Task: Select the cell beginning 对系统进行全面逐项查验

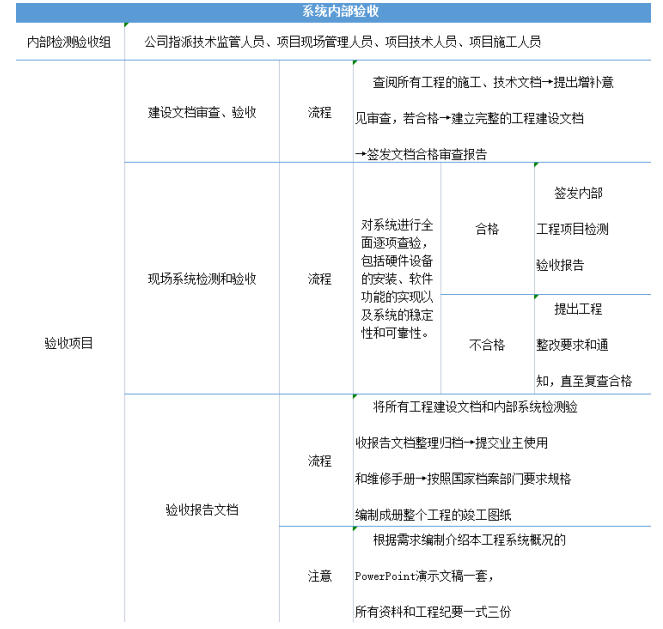Action: coord(397,279)
